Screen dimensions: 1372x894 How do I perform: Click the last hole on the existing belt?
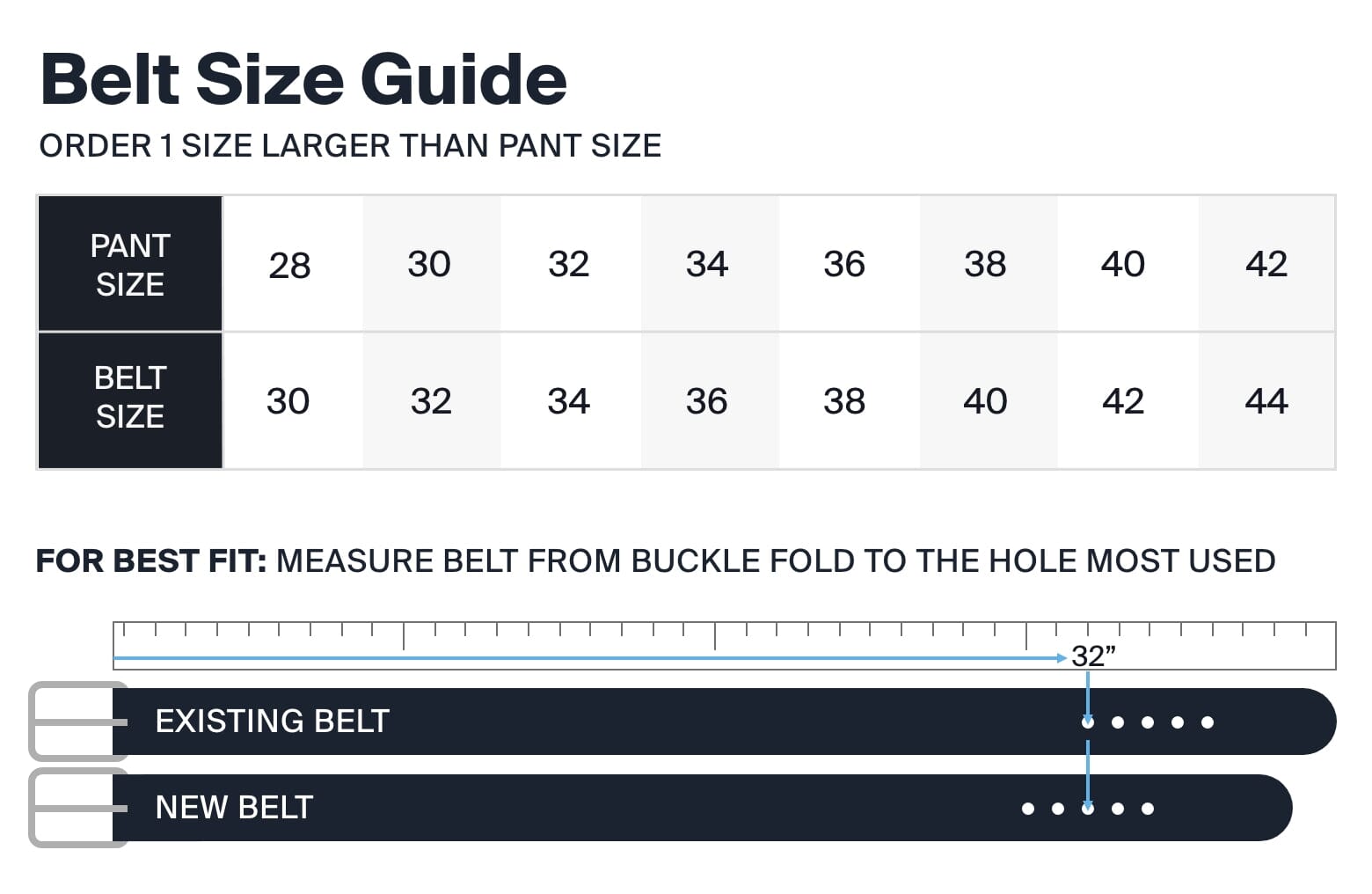[1208, 722]
